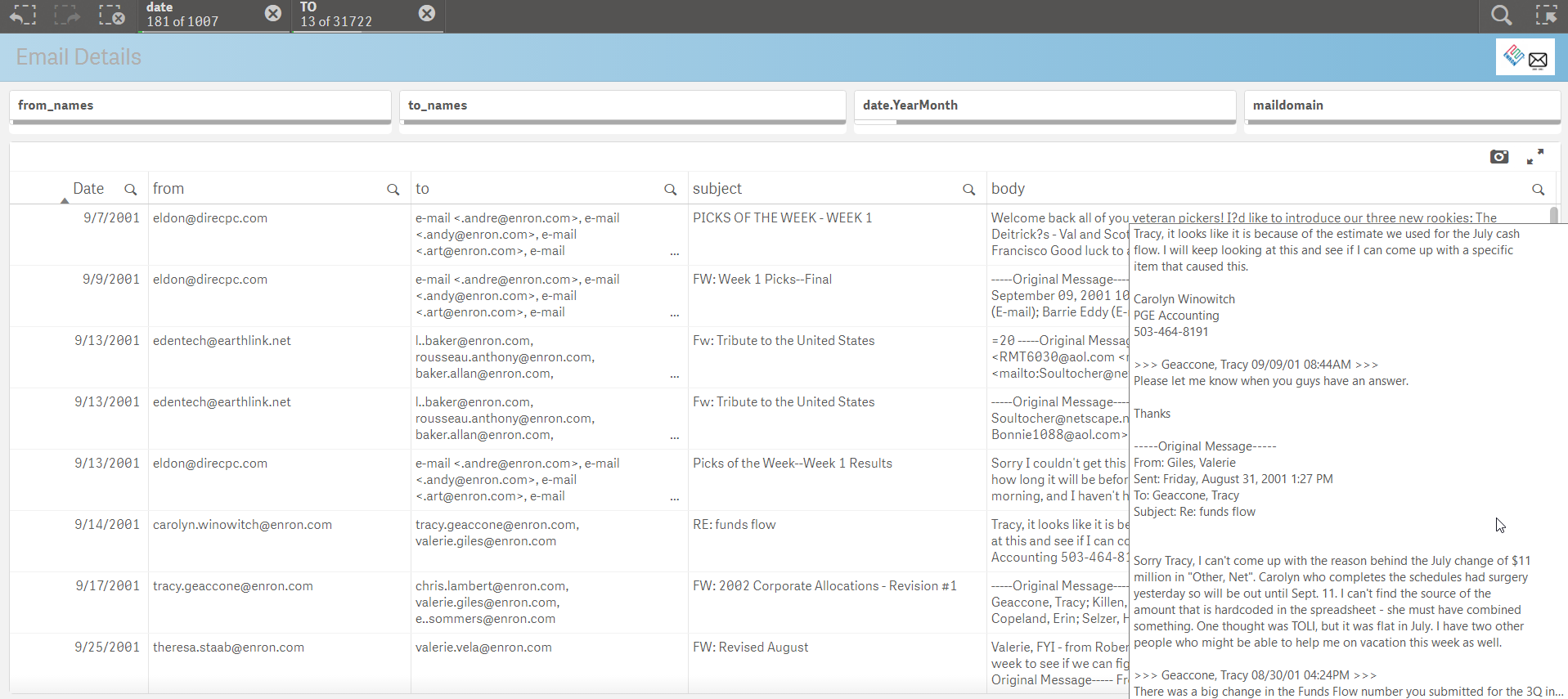Open the selections tool icon
The height and width of the screenshot is (699, 1568).
pyautogui.click(x=1546, y=15)
